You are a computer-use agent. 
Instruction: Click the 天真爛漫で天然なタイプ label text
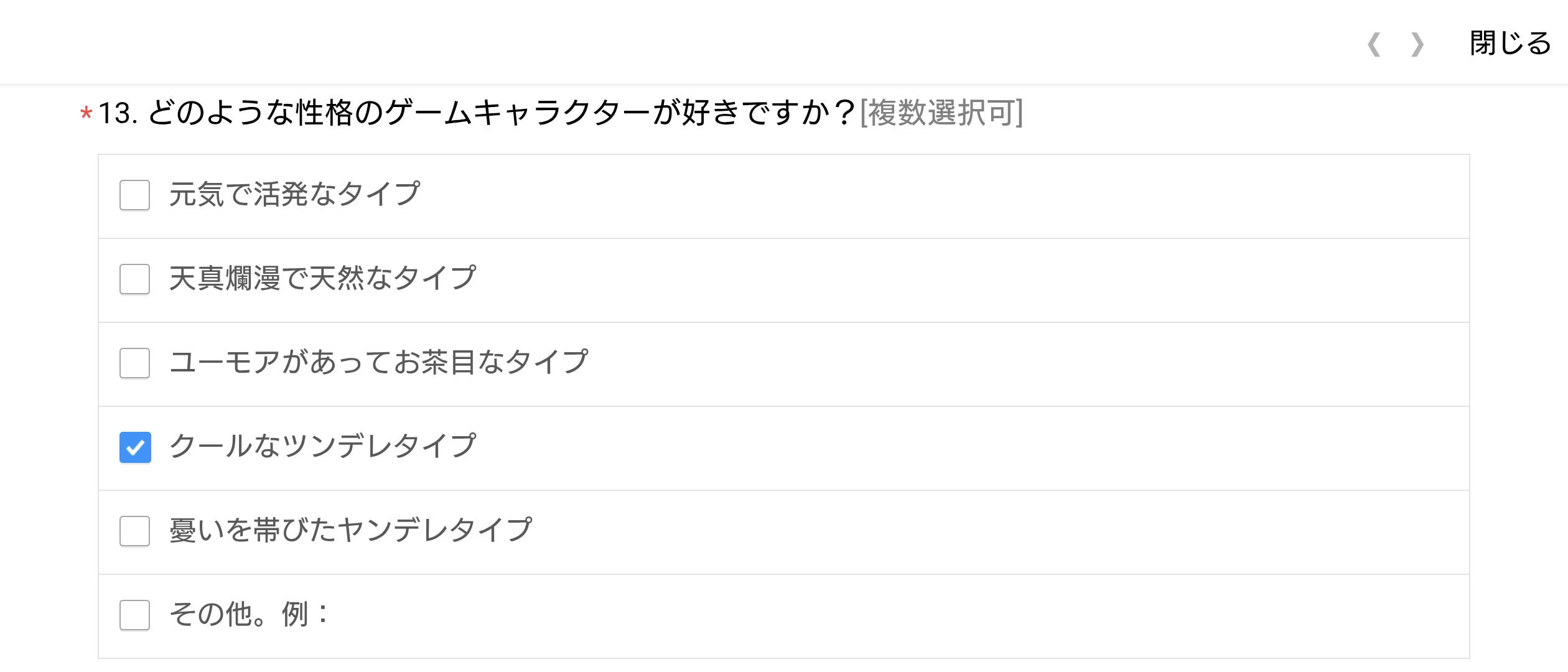[322, 278]
